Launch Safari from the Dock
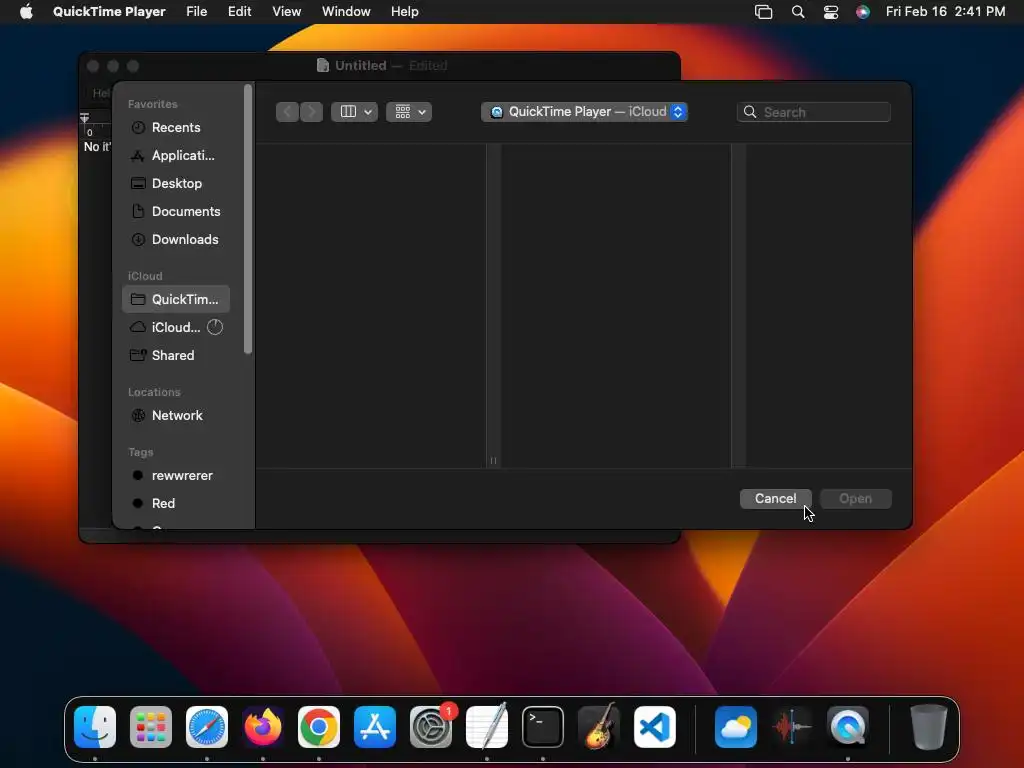This screenshot has width=1024, height=768. tap(207, 727)
